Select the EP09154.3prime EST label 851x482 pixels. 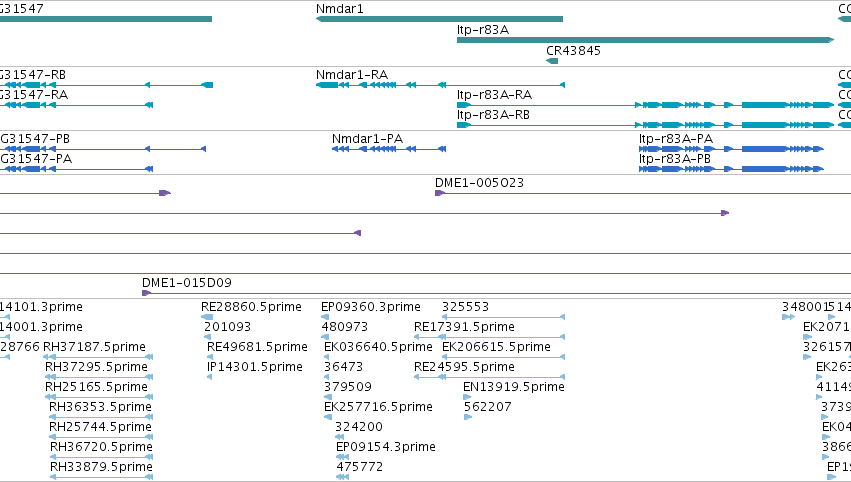click(x=386, y=447)
